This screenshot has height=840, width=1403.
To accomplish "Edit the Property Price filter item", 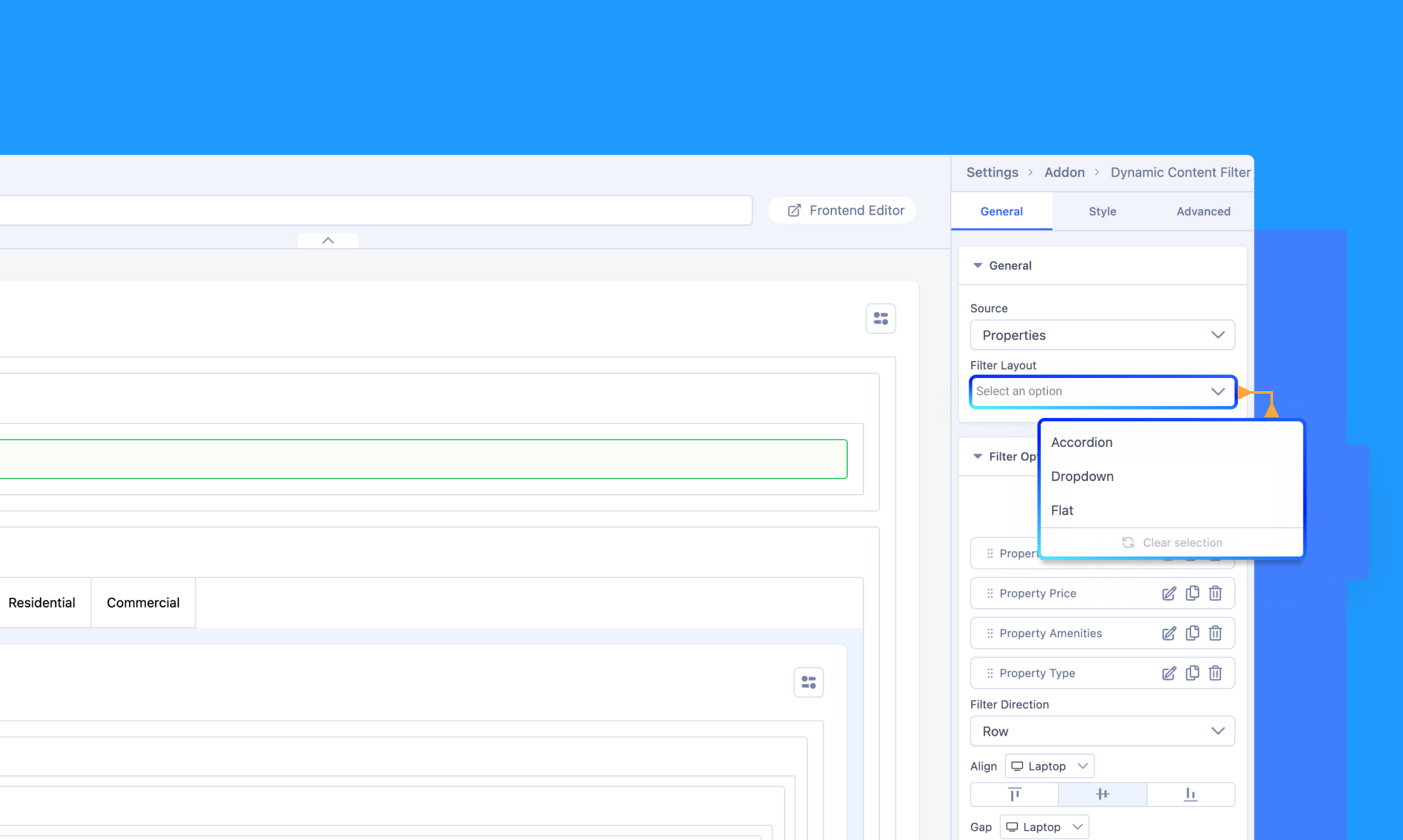I will [1169, 593].
